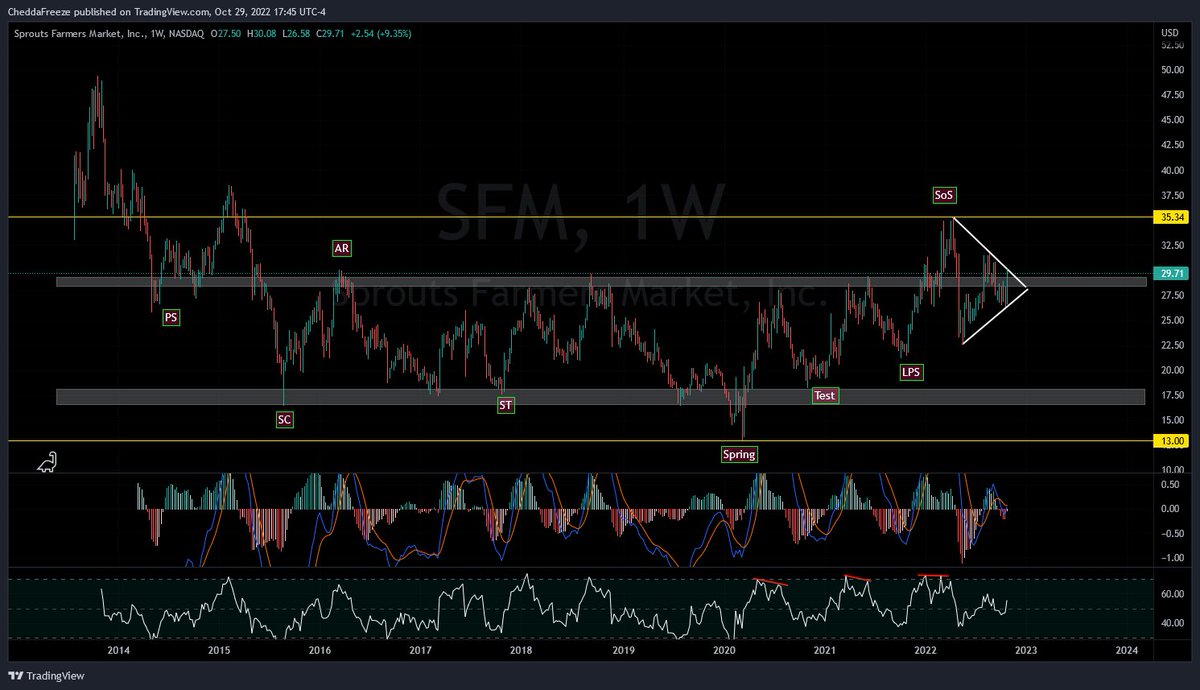1200x690 pixels.
Task: Click the SoS label on the chart
Action: coord(944,194)
